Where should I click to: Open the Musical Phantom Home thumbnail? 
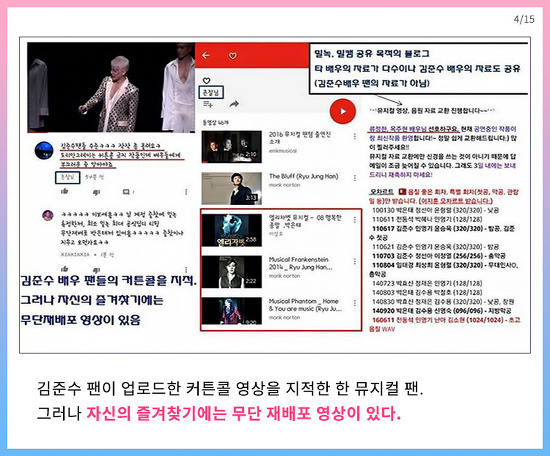click(x=232, y=311)
